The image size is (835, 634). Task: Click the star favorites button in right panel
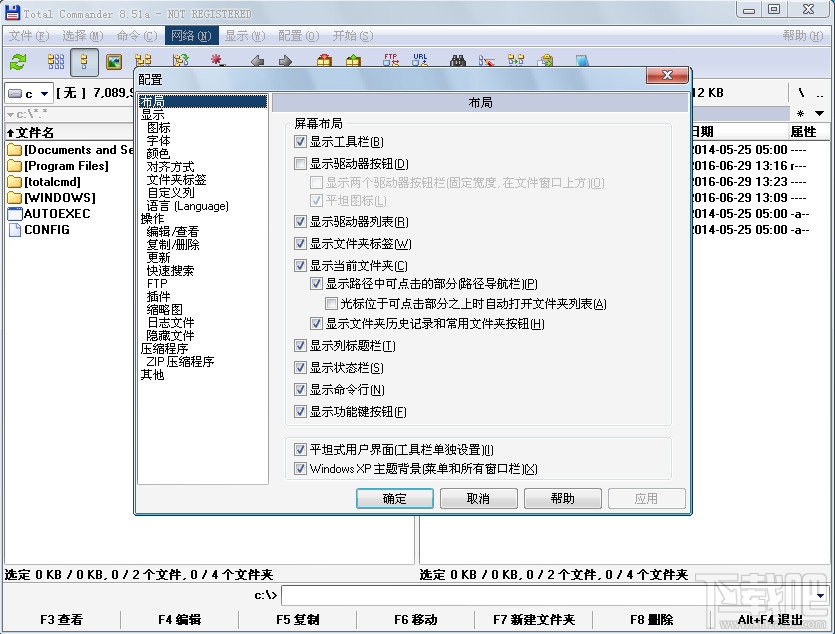800,113
